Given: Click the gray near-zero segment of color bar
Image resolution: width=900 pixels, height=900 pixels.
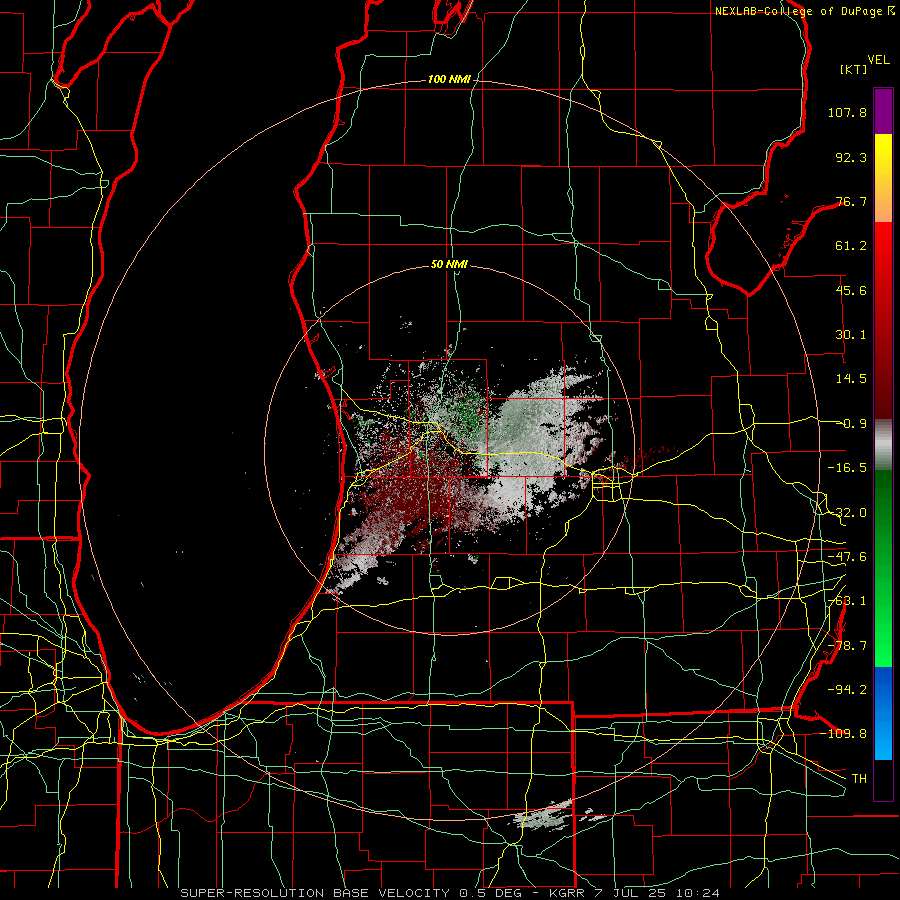Looking at the screenshot, I should 883,444.
